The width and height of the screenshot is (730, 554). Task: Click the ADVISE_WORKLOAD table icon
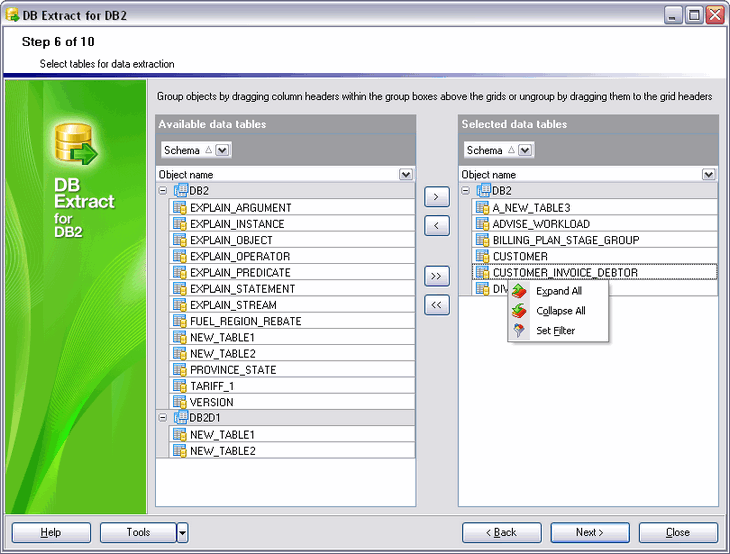click(482, 223)
